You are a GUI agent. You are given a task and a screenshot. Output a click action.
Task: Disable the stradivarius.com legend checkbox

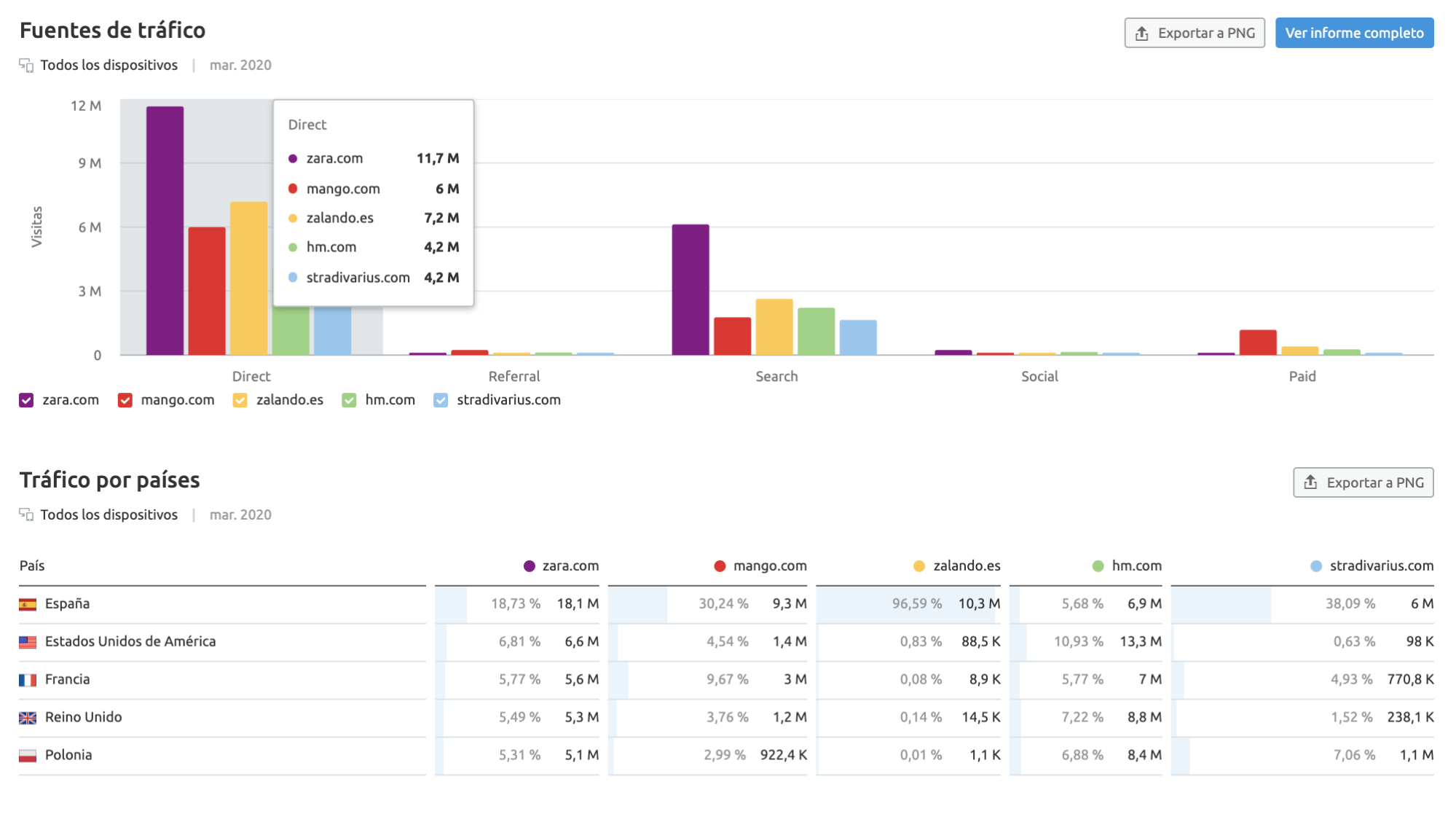click(441, 400)
